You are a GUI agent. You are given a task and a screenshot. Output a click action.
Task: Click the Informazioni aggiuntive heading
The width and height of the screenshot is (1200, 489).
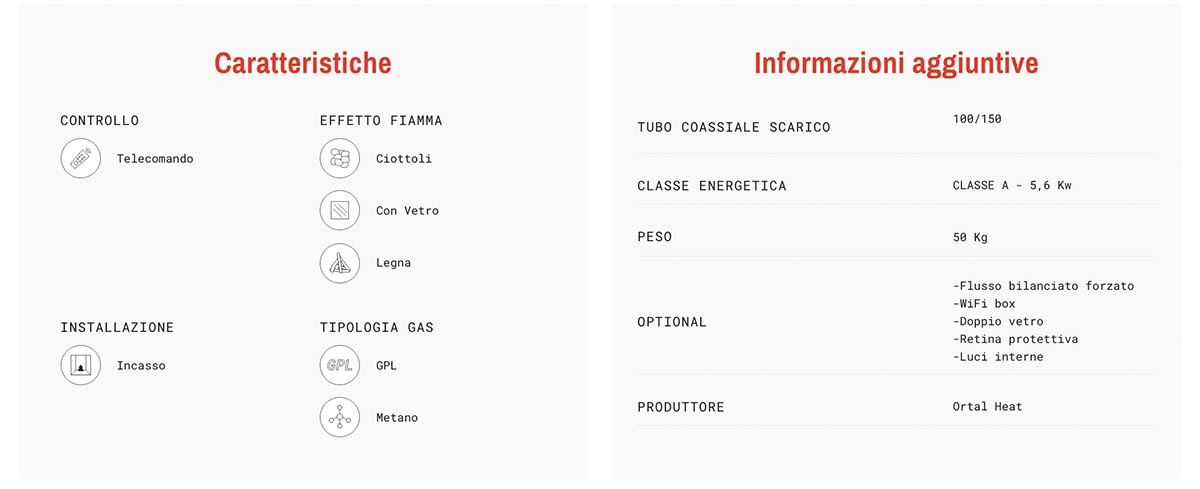[895, 64]
